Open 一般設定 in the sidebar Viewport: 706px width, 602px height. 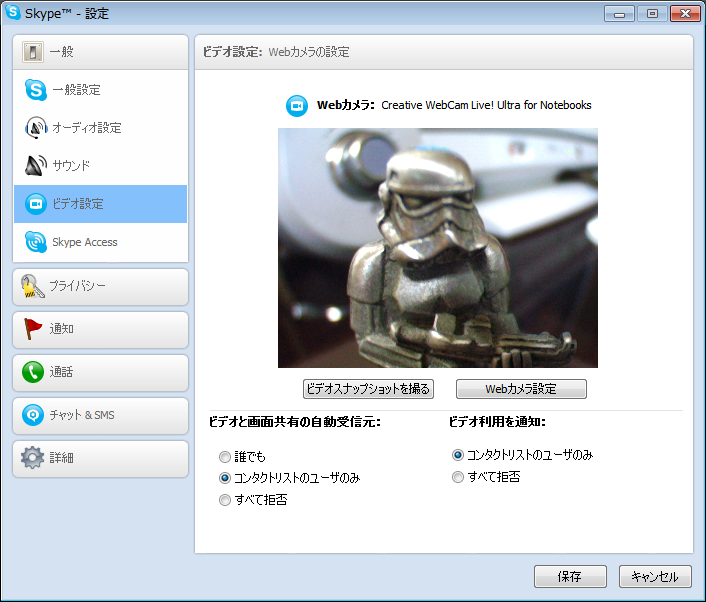pos(100,90)
